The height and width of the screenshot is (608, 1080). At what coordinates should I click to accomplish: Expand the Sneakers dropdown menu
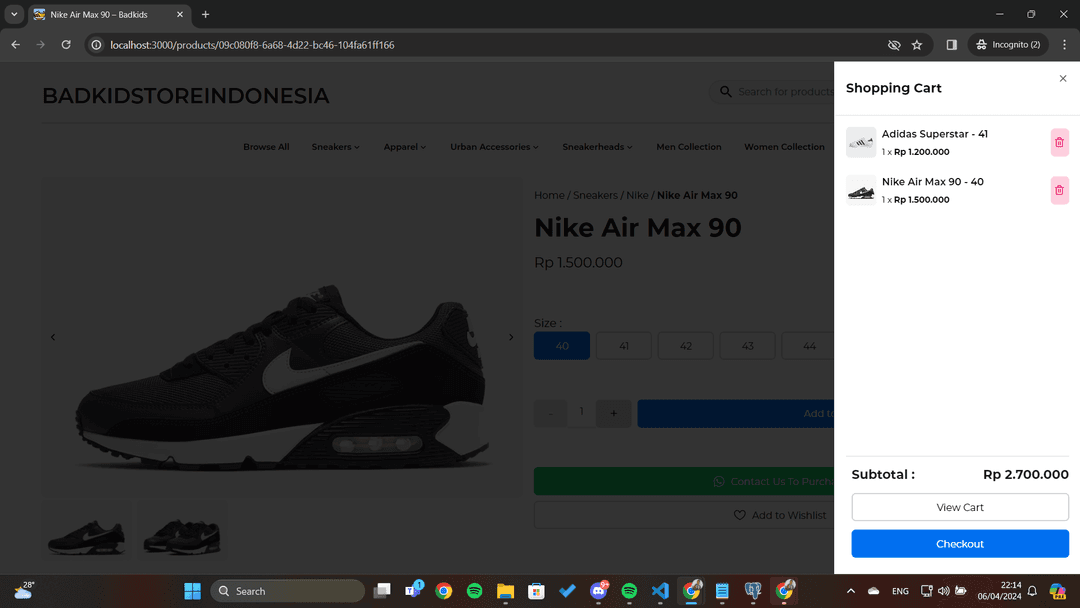335,147
